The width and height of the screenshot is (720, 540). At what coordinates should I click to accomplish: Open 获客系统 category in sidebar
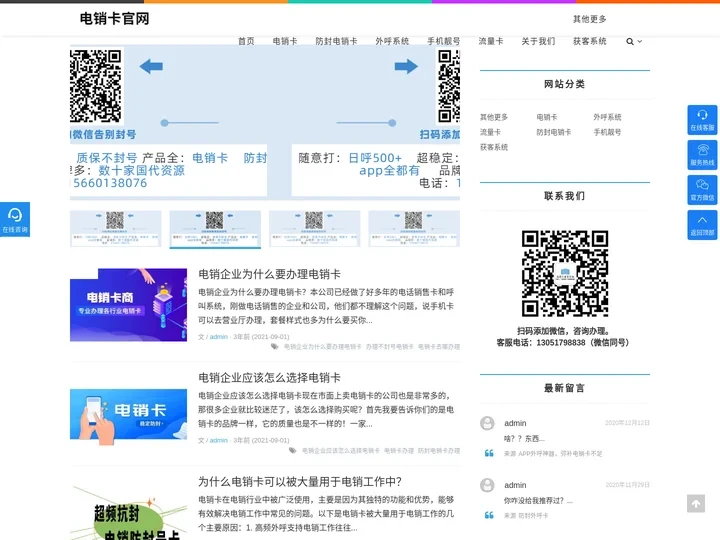point(494,147)
